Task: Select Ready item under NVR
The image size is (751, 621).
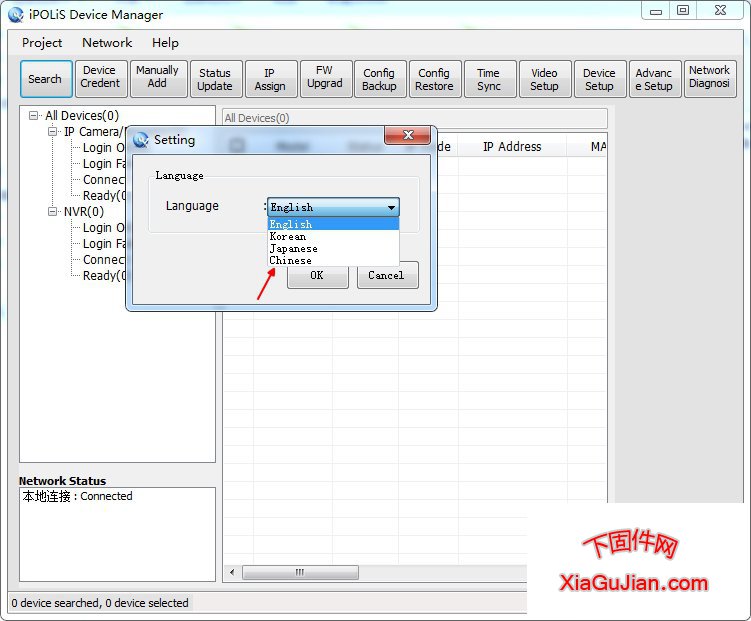Action: (103, 276)
